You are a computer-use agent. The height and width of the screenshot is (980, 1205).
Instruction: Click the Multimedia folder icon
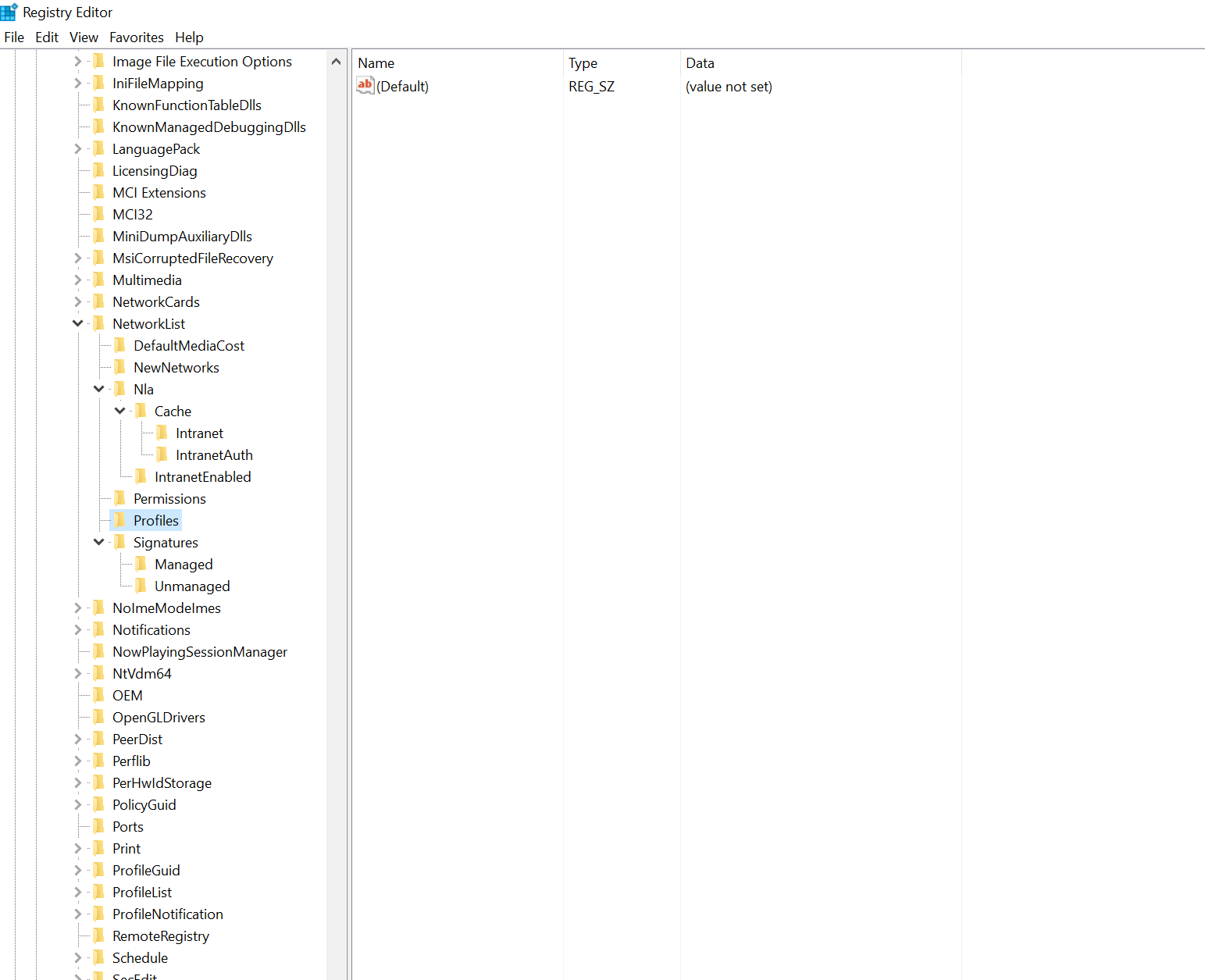tap(99, 280)
